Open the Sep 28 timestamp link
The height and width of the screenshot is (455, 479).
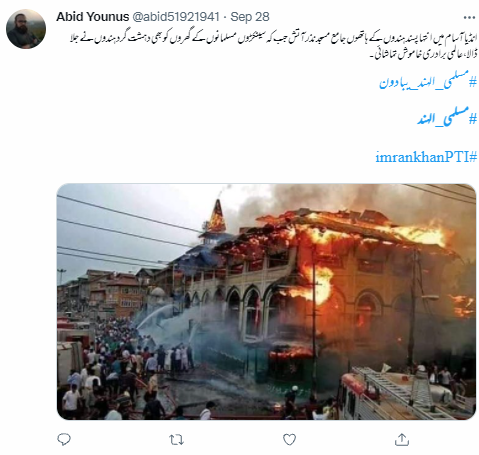(250, 17)
